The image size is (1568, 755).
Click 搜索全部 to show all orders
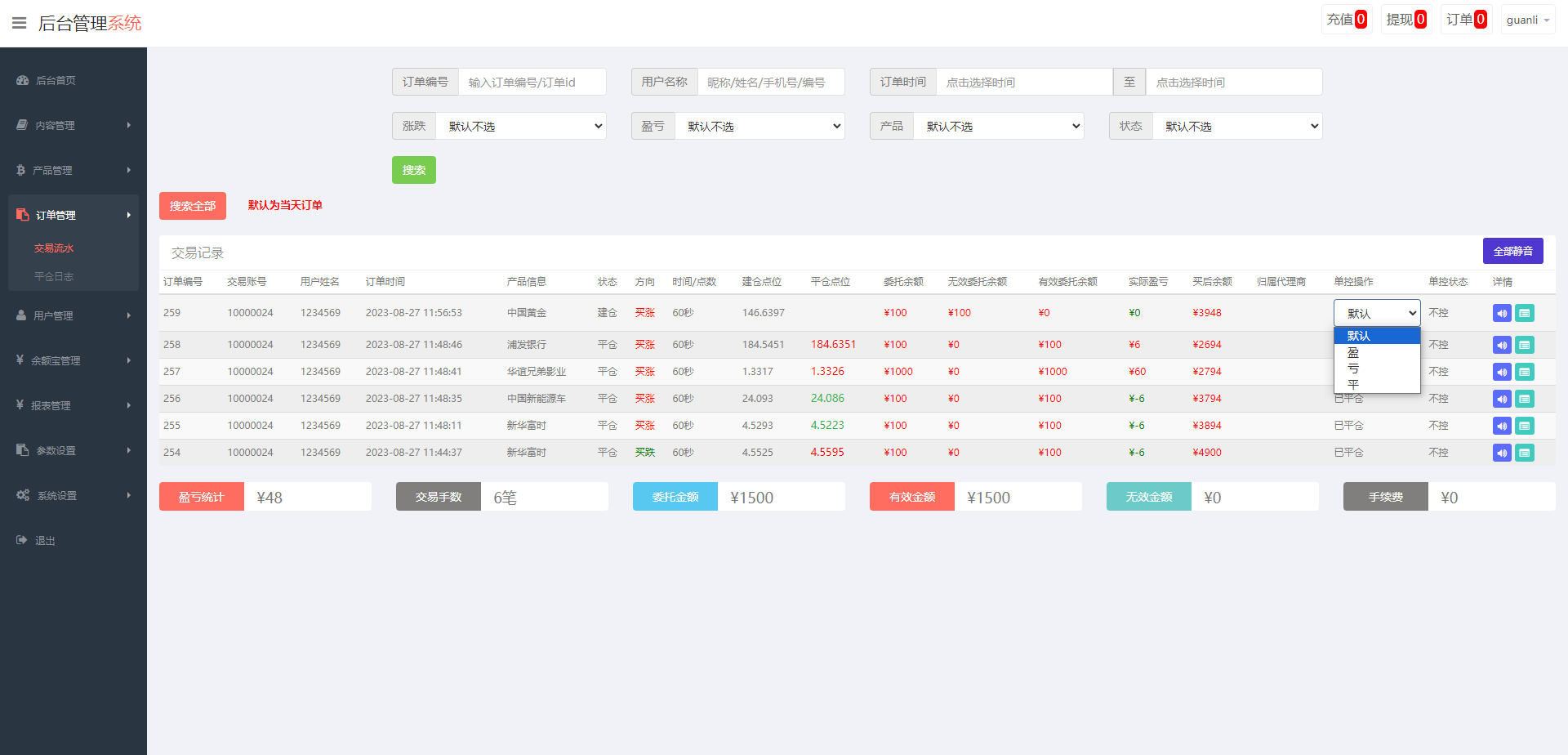(192, 205)
